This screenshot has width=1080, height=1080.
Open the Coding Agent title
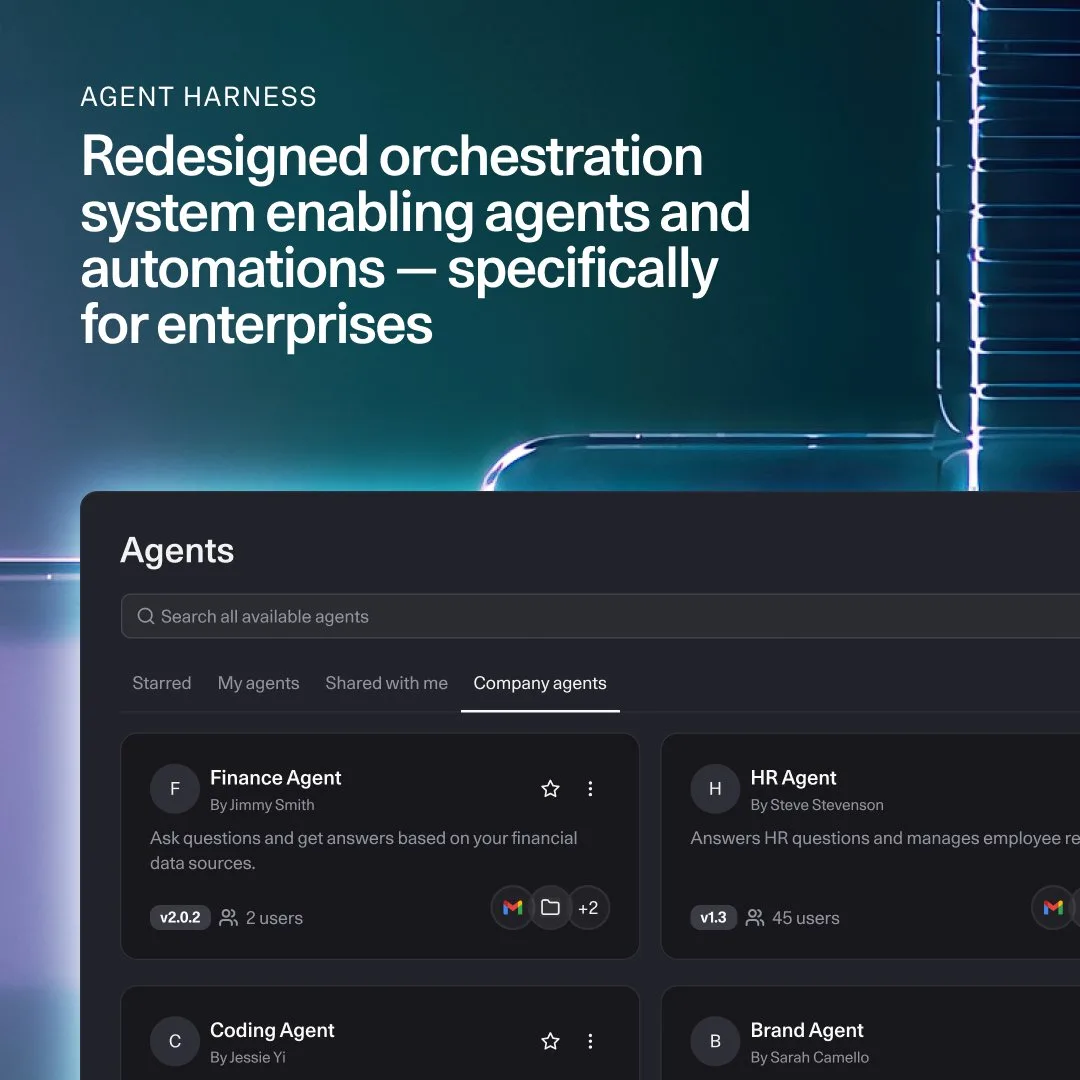pyautogui.click(x=272, y=1030)
